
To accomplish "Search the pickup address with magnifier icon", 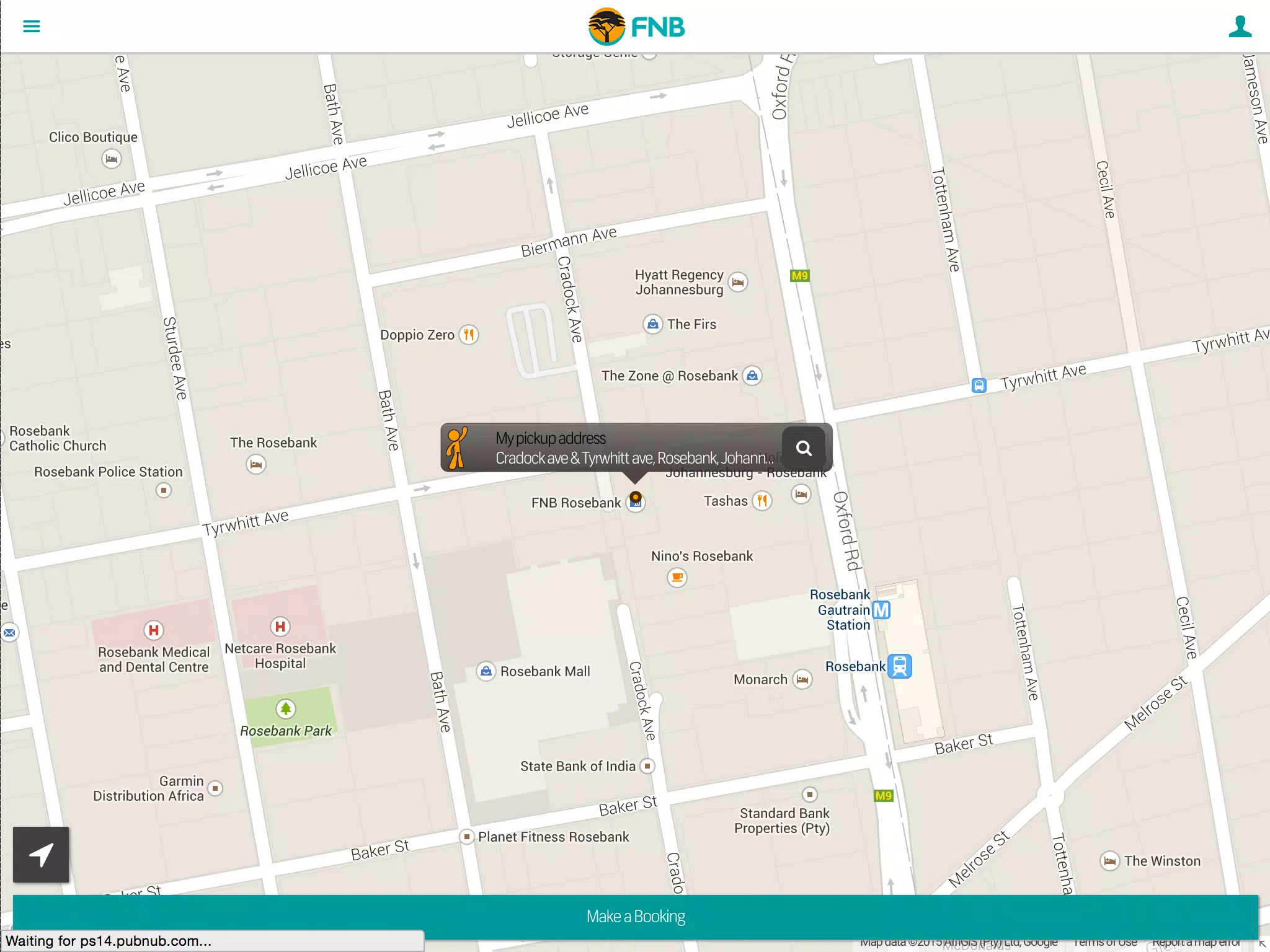I will click(804, 448).
